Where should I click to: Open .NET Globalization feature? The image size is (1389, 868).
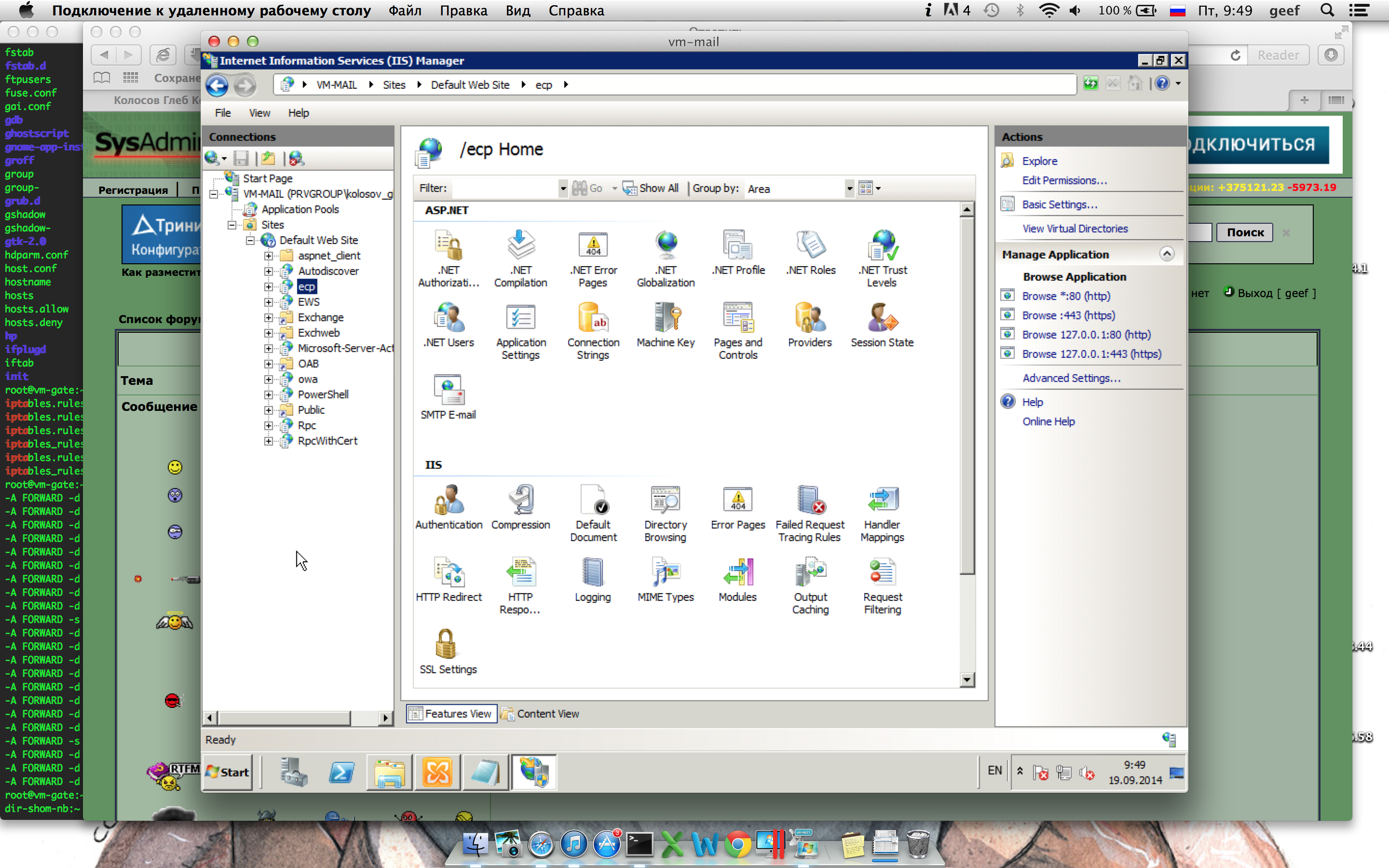(x=665, y=258)
